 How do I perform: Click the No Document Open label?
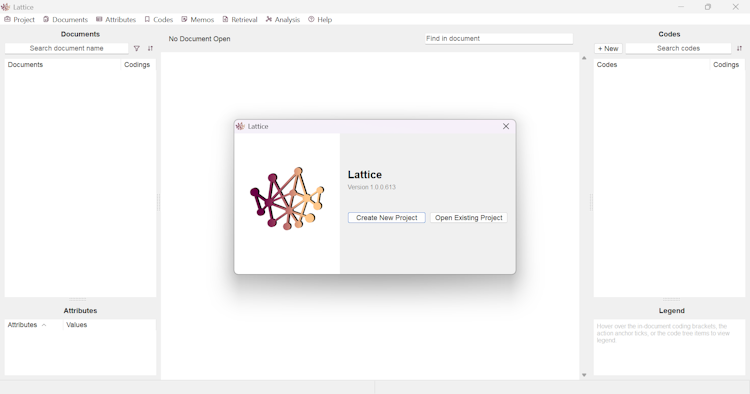pos(199,39)
